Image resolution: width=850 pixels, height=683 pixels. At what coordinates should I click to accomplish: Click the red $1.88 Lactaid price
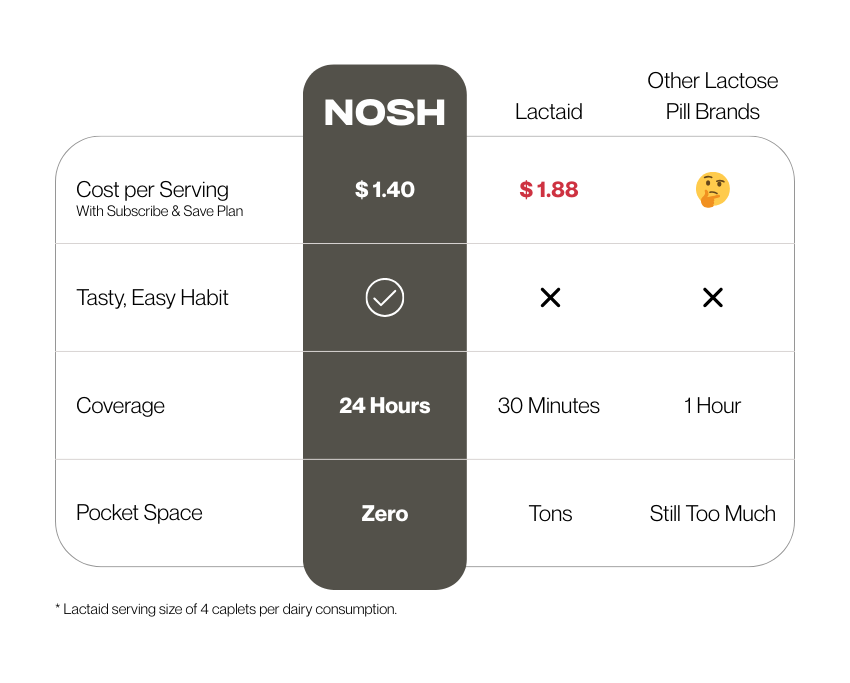549,190
